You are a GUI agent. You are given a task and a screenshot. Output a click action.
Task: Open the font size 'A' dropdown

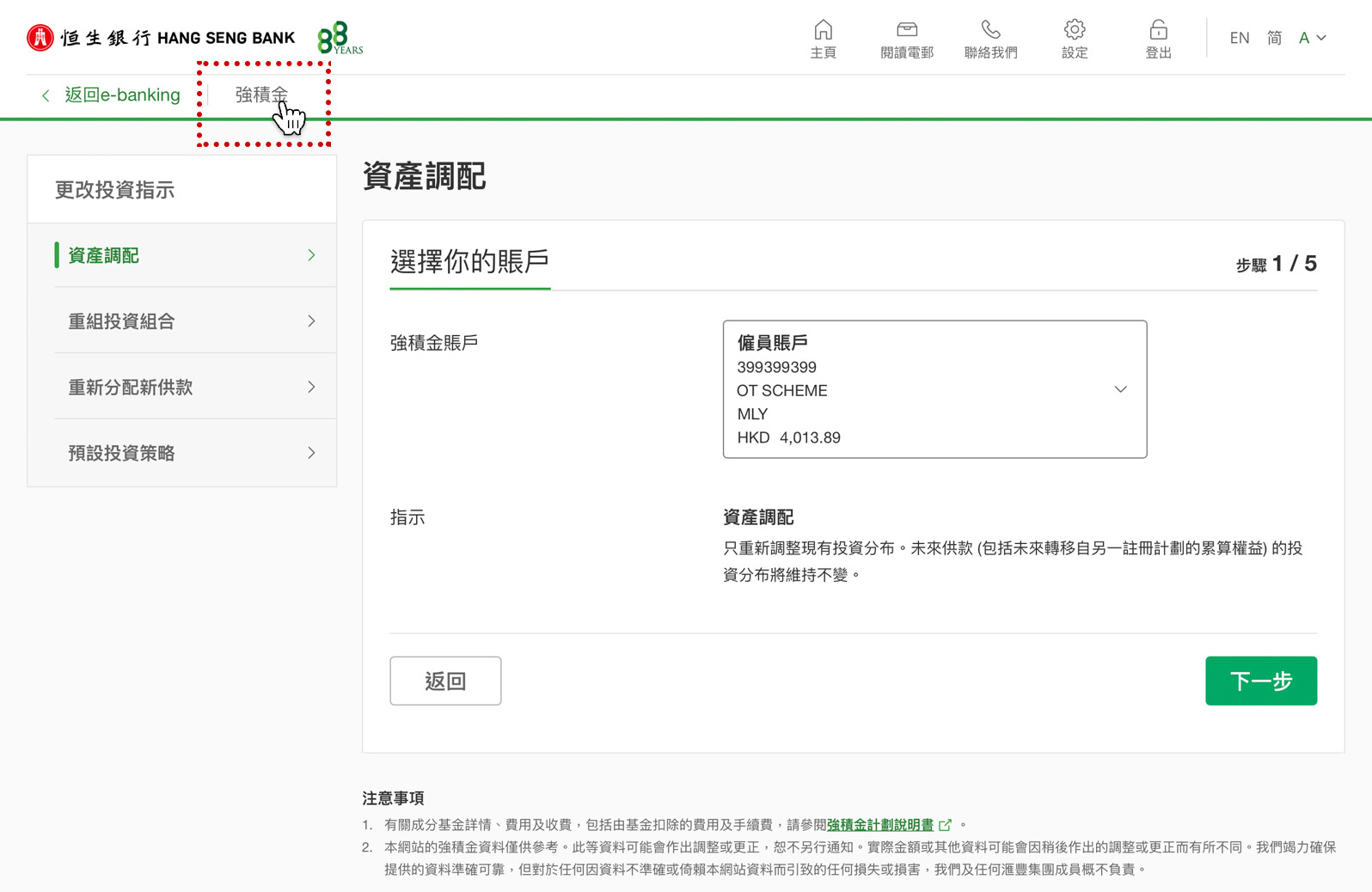coord(1312,38)
